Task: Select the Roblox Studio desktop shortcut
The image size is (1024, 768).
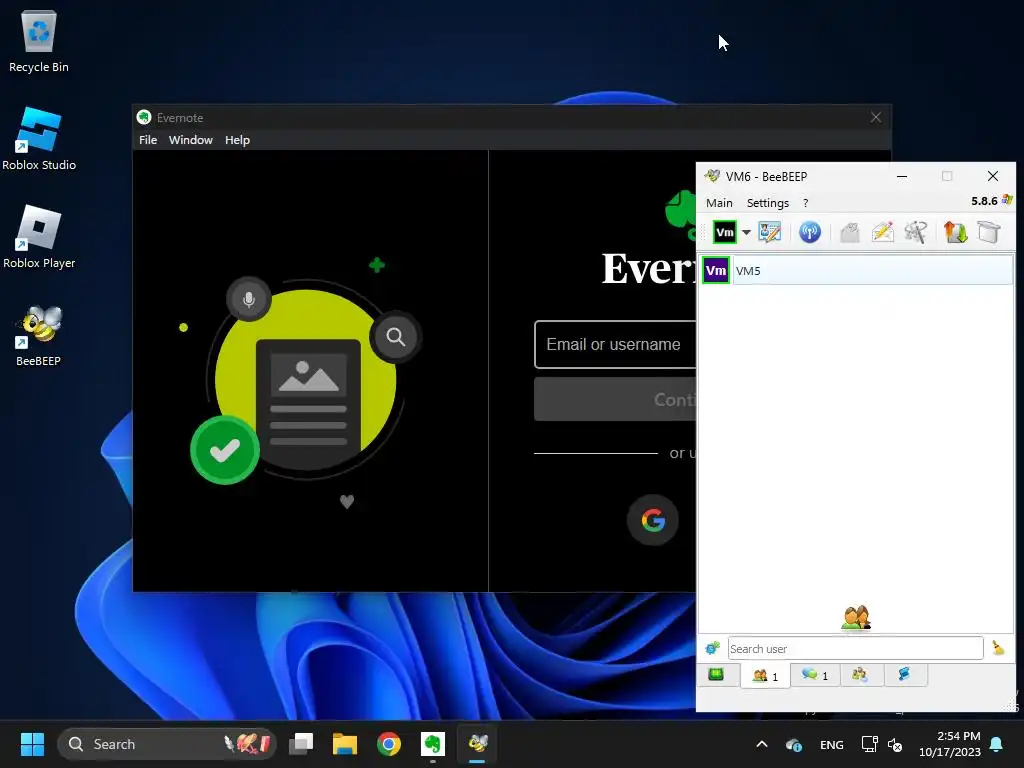Action: [x=39, y=140]
